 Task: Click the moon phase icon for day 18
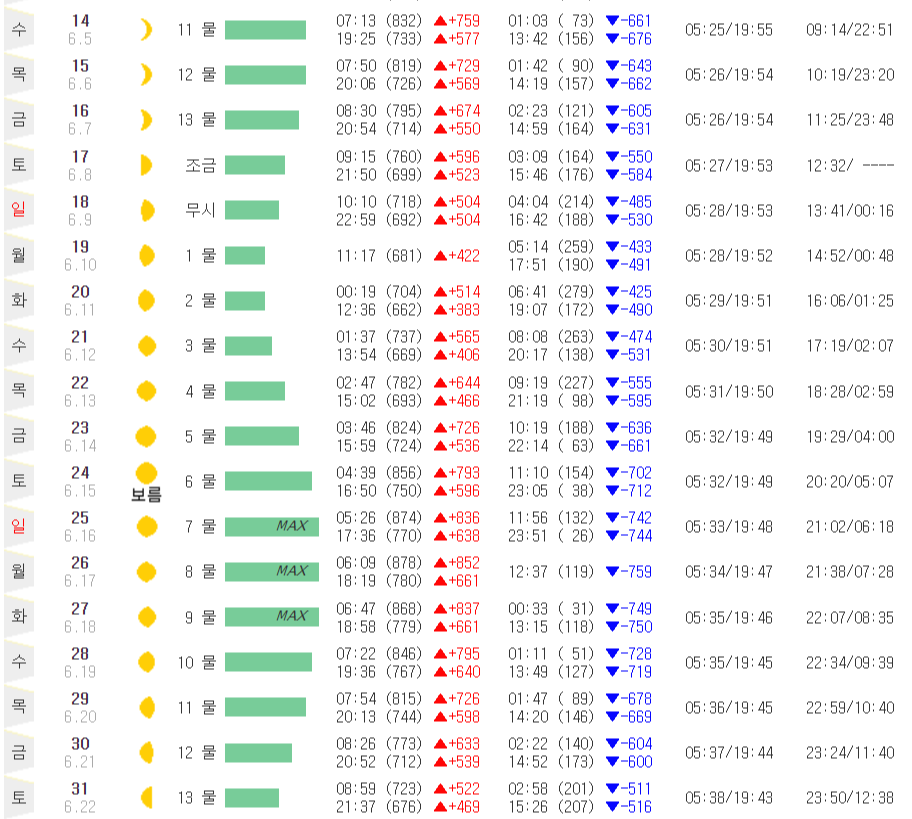pos(147,210)
